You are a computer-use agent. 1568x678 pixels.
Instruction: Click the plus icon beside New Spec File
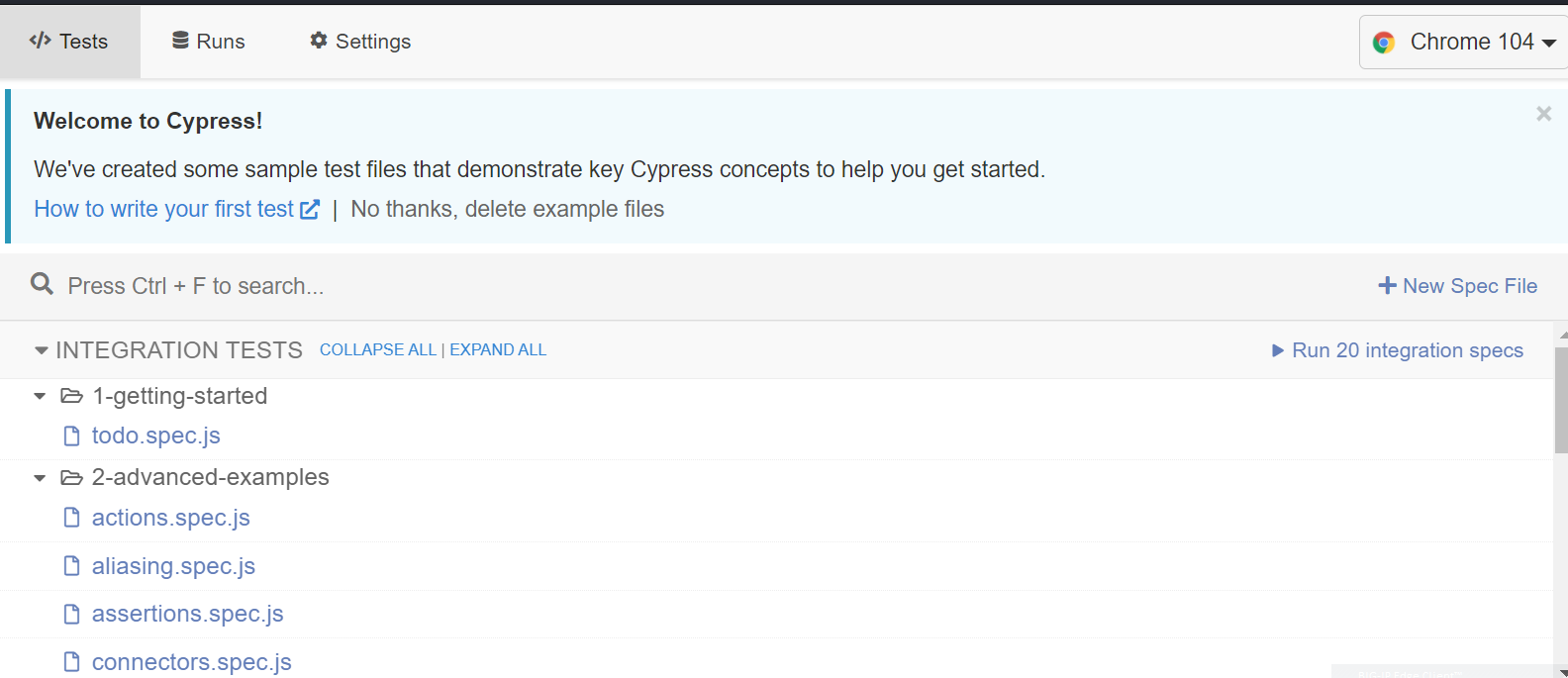pos(1387,286)
